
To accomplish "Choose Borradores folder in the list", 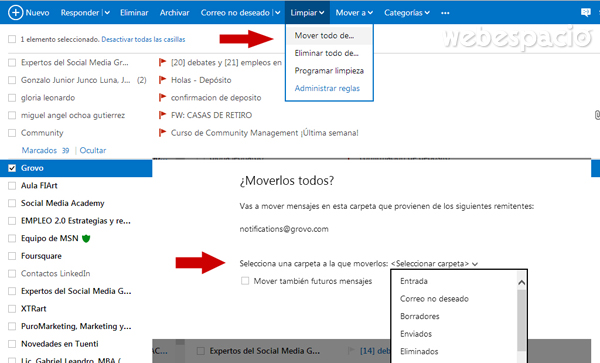I will coord(419,316).
